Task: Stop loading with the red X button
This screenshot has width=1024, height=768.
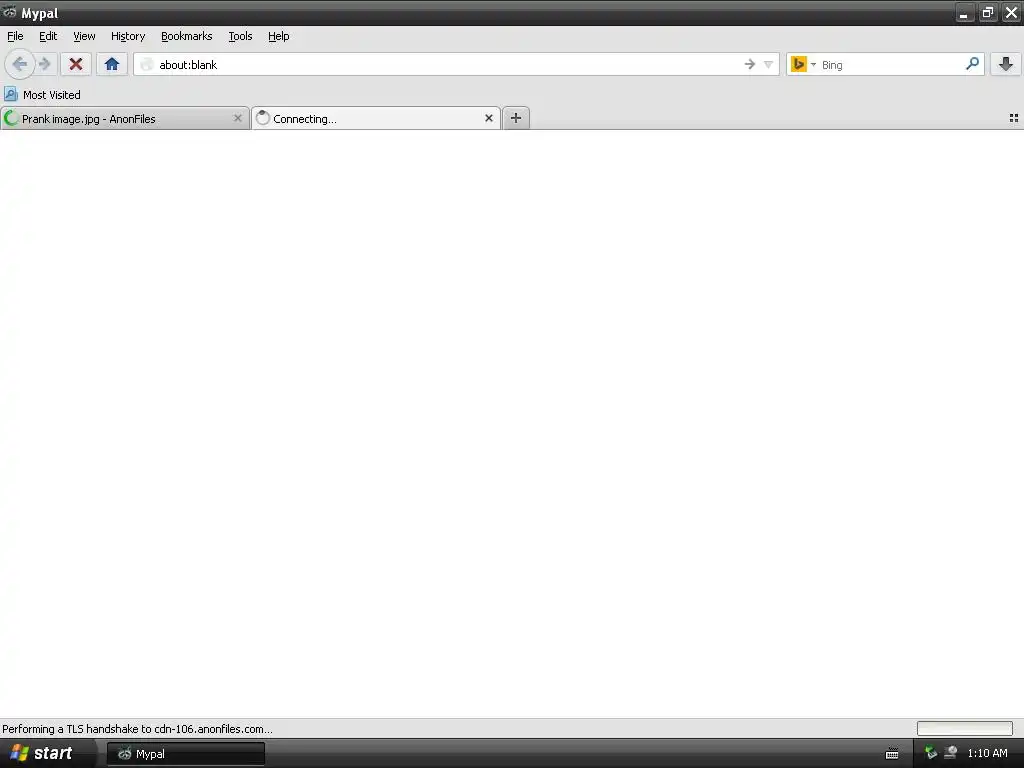Action: (x=76, y=64)
